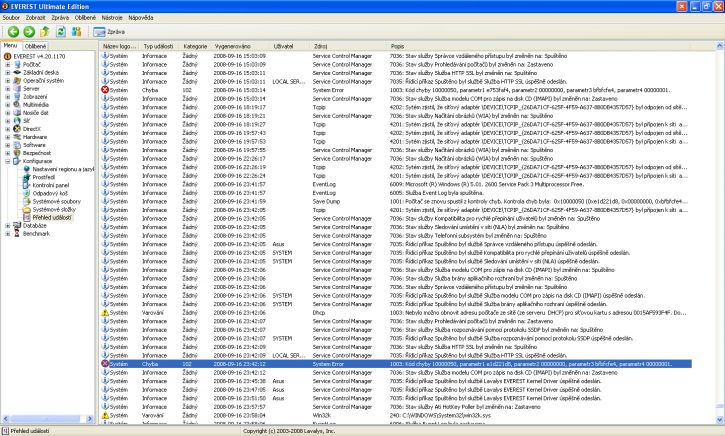725x436 pixels.
Task: Open the Oblíbené menu
Action: point(86,18)
